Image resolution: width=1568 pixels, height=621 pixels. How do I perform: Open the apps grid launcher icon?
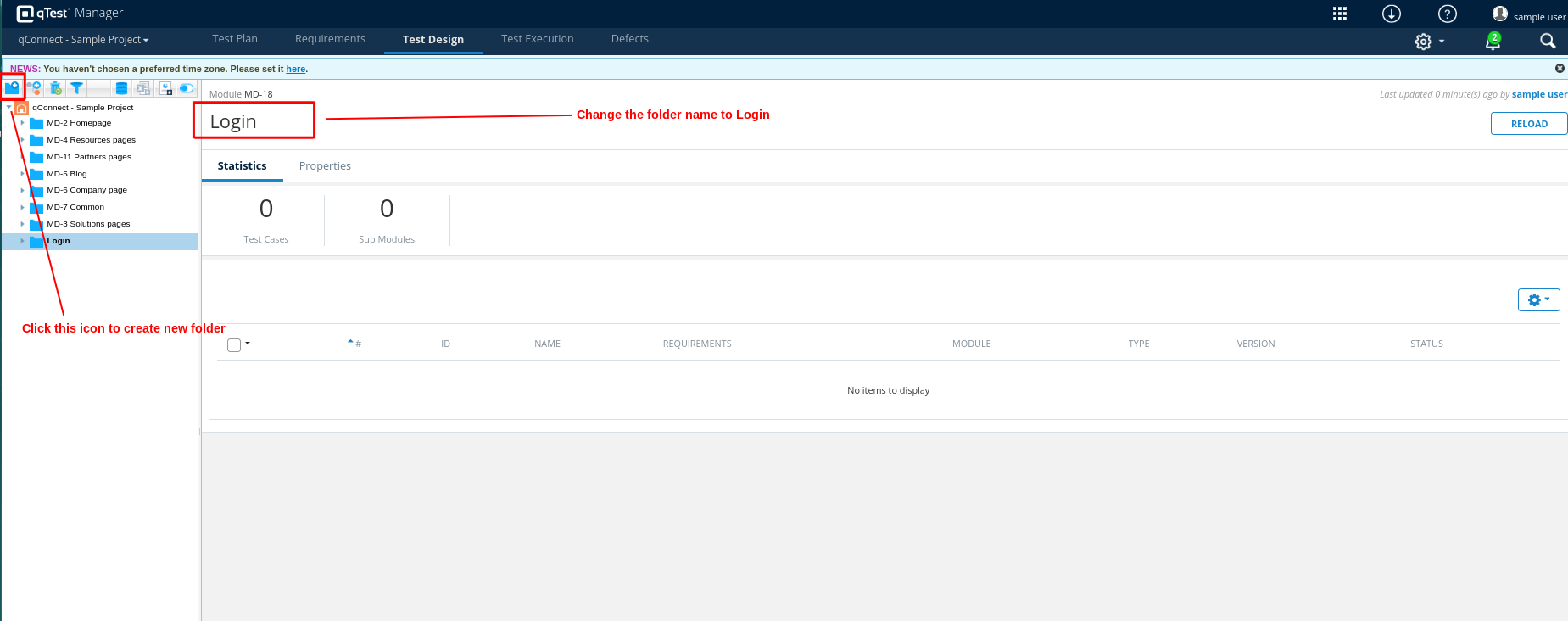pos(1340,14)
